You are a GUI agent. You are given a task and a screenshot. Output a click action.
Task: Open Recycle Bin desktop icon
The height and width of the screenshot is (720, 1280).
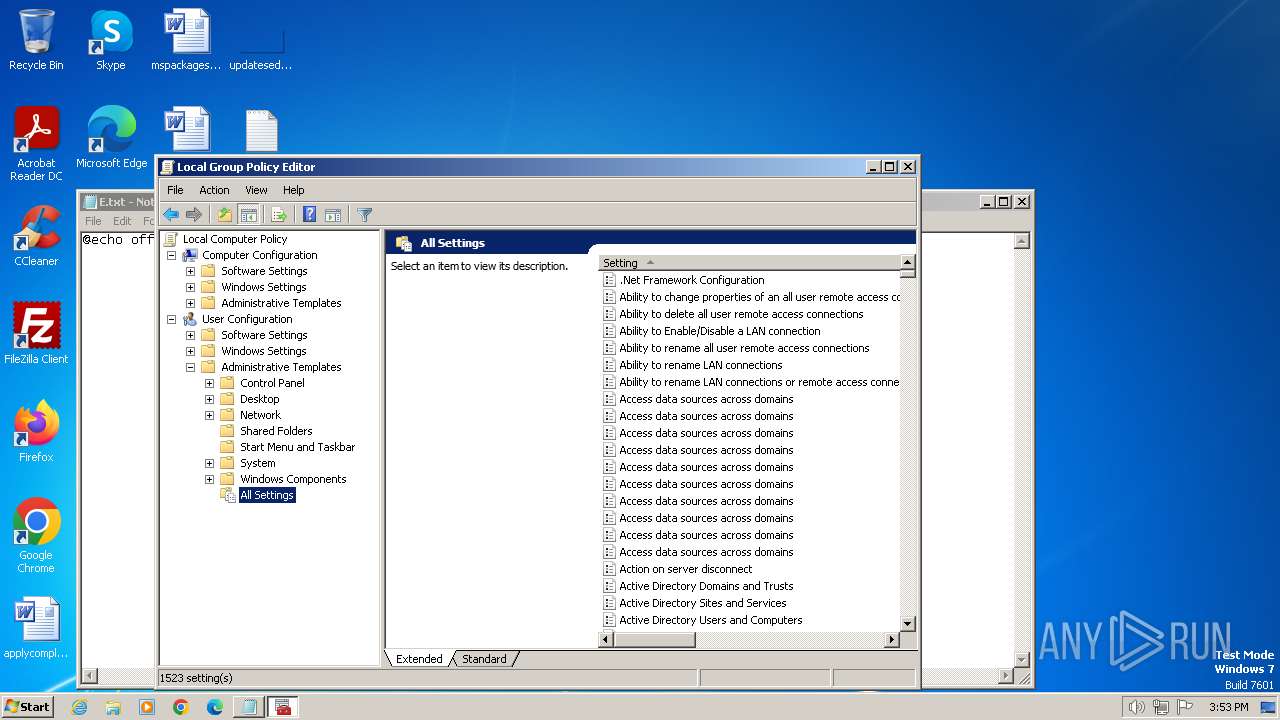36,40
